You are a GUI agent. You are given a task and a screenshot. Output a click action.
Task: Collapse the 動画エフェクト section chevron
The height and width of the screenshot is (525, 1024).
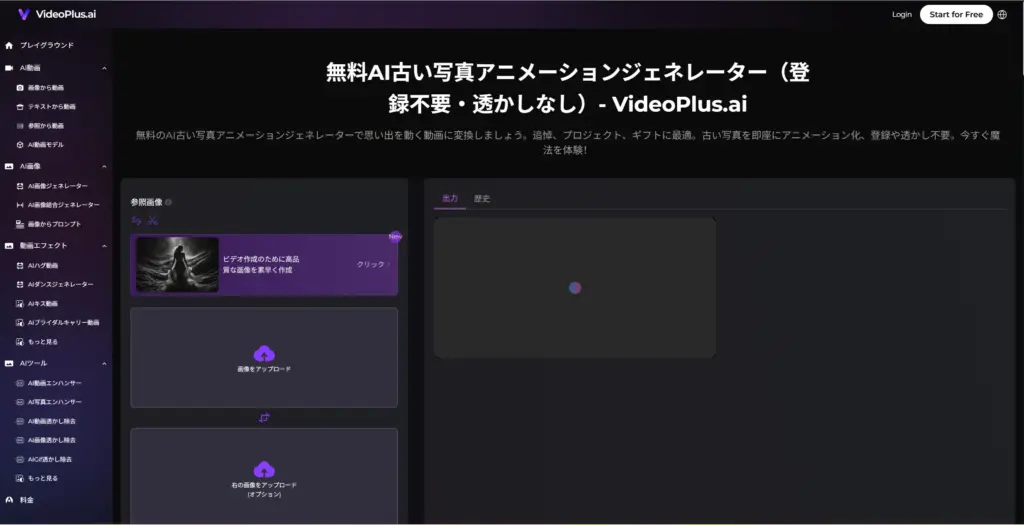point(104,246)
